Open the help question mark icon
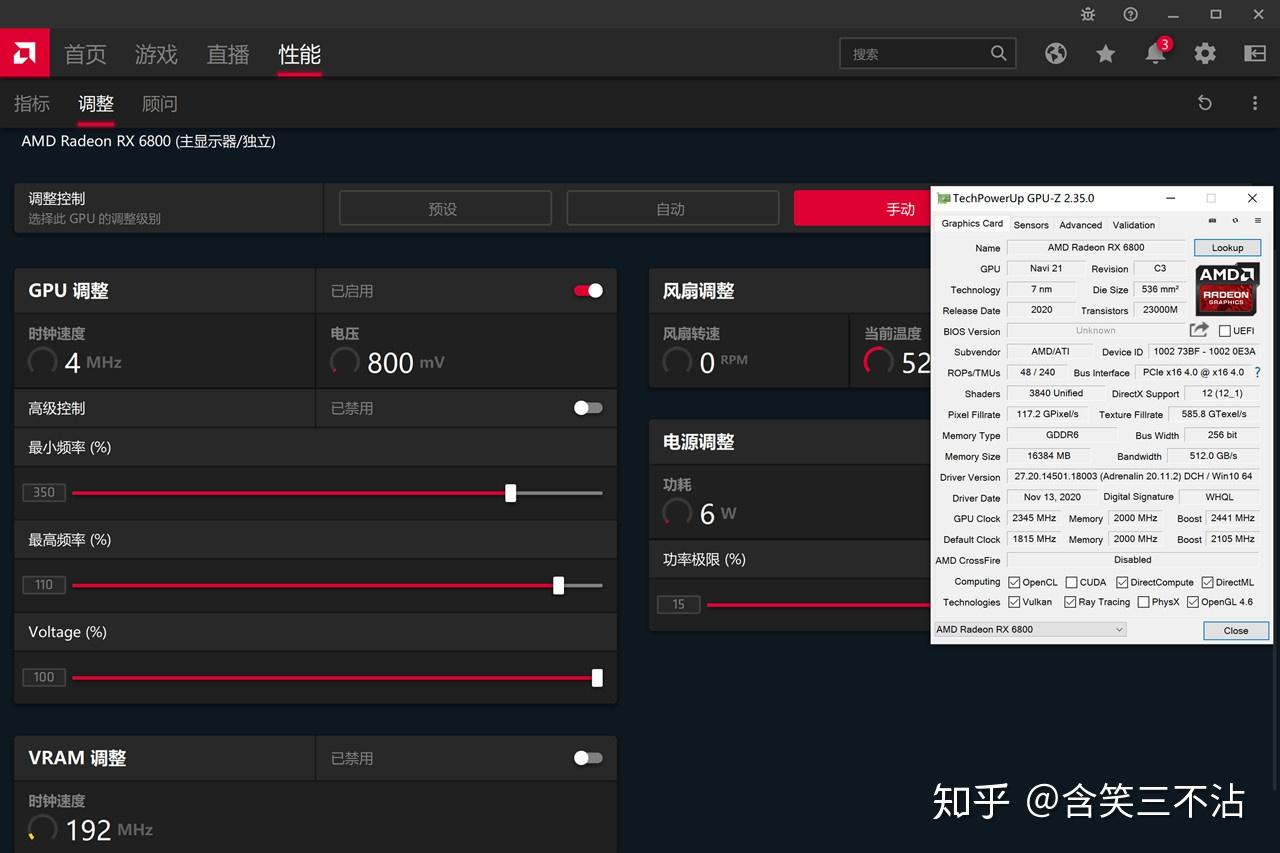This screenshot has width=1280, height=853. coord(1130,14)
